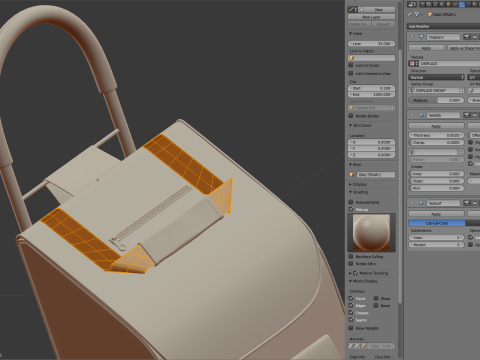Enable Backface Culling checkbox

click(x=351, y=256)
